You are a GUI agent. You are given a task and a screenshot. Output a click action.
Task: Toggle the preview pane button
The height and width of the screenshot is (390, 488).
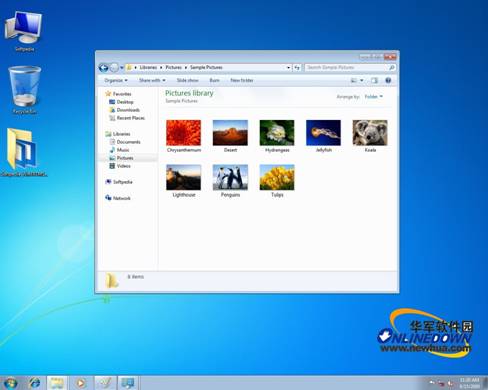pyautogui.click(x=374, y=80)
